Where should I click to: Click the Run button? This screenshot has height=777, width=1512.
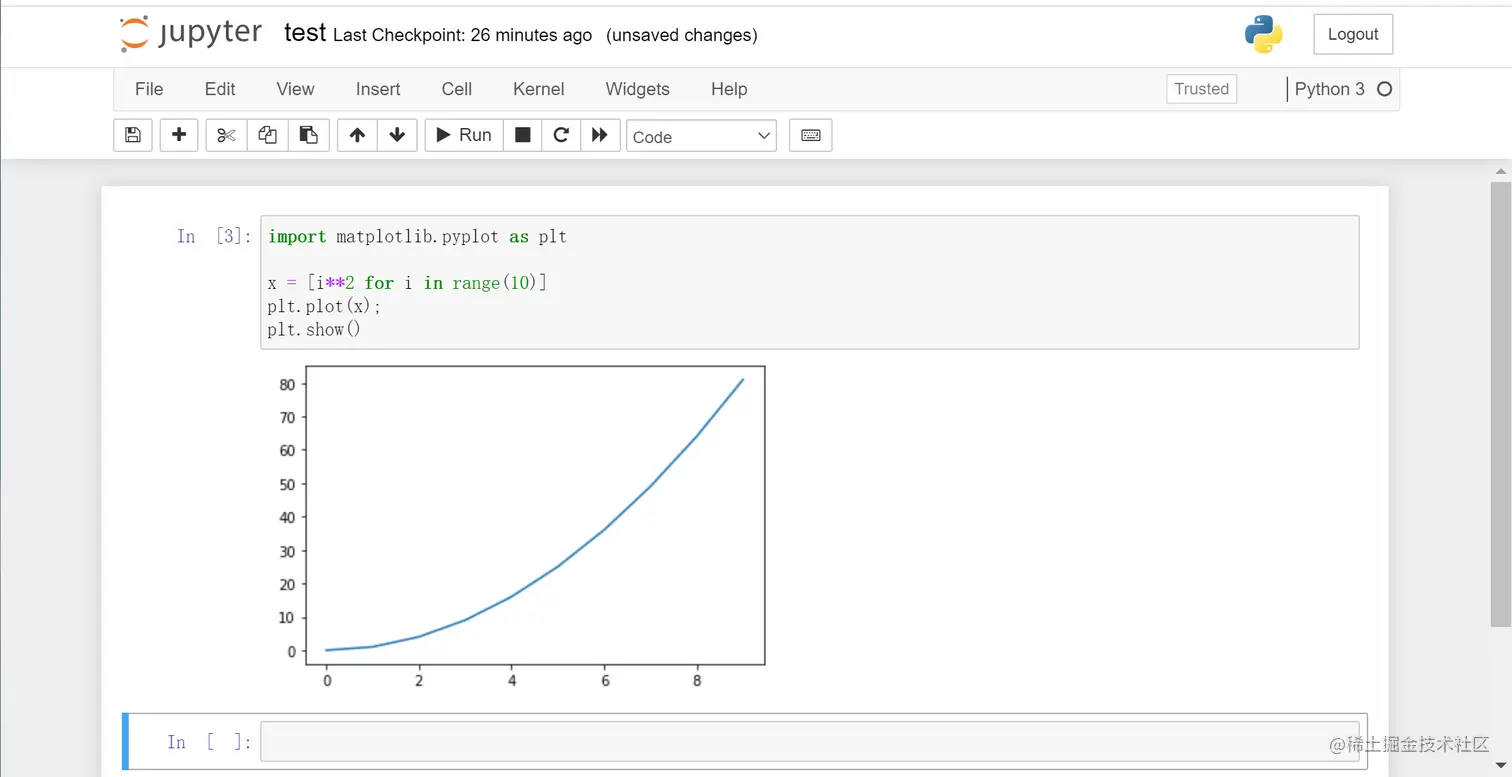[464, 135]
